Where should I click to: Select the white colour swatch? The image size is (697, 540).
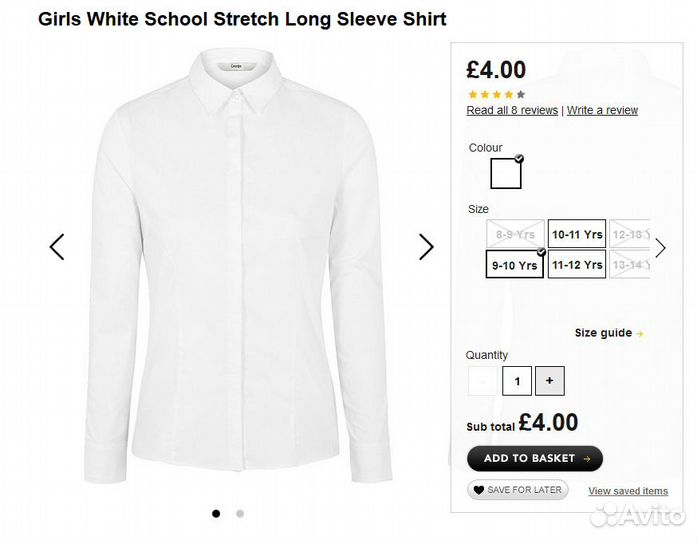point(506,173)
